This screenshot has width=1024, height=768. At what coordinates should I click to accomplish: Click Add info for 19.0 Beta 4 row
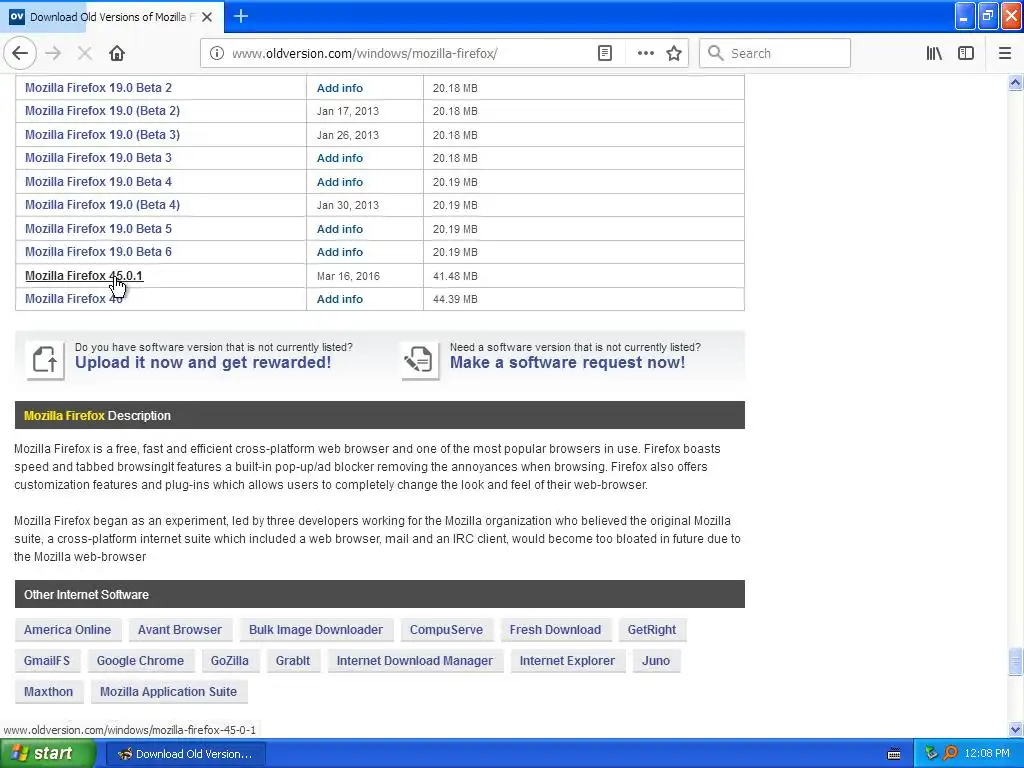pos(340,182)
